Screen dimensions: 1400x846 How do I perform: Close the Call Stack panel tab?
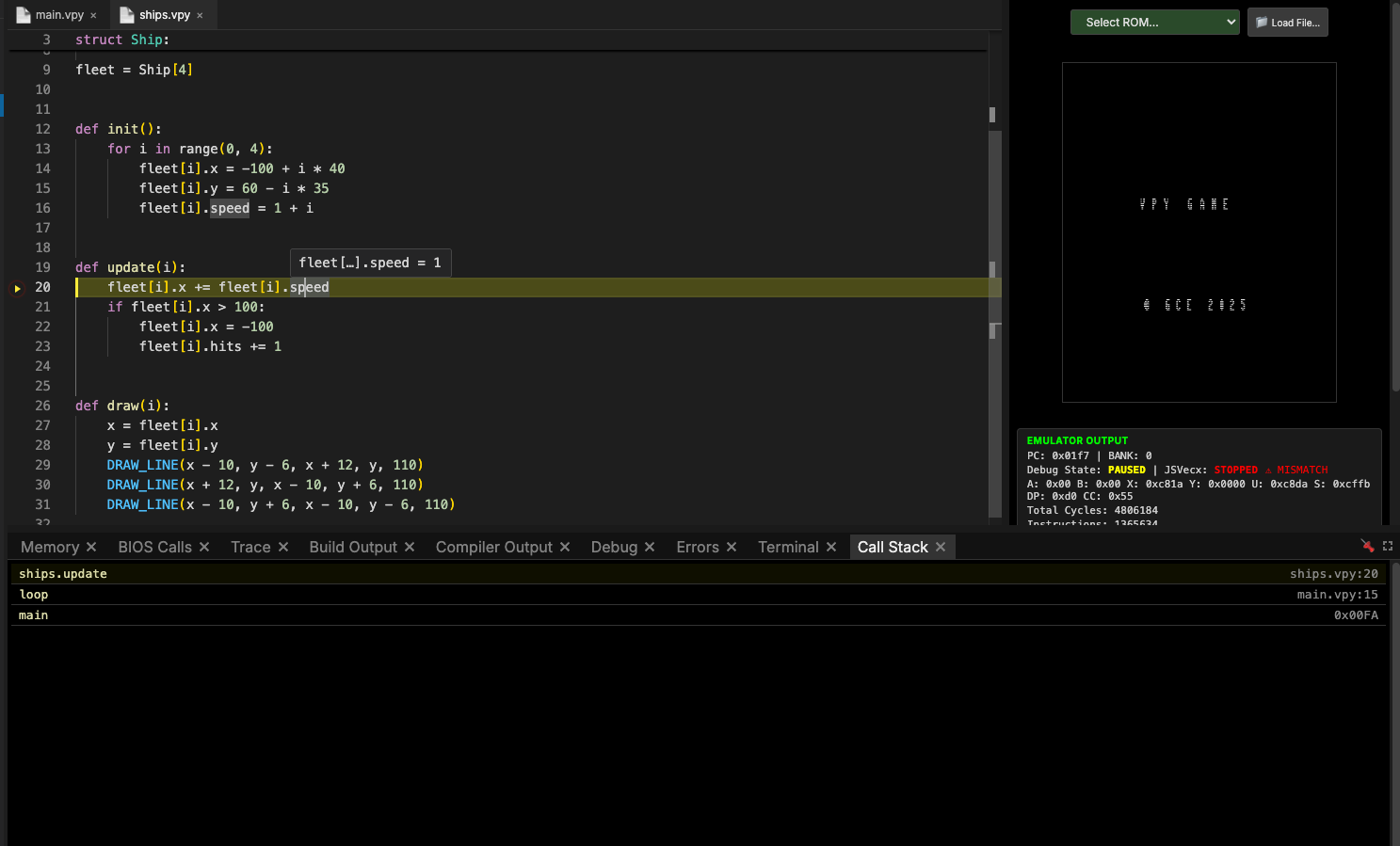[x=941, y=547]
